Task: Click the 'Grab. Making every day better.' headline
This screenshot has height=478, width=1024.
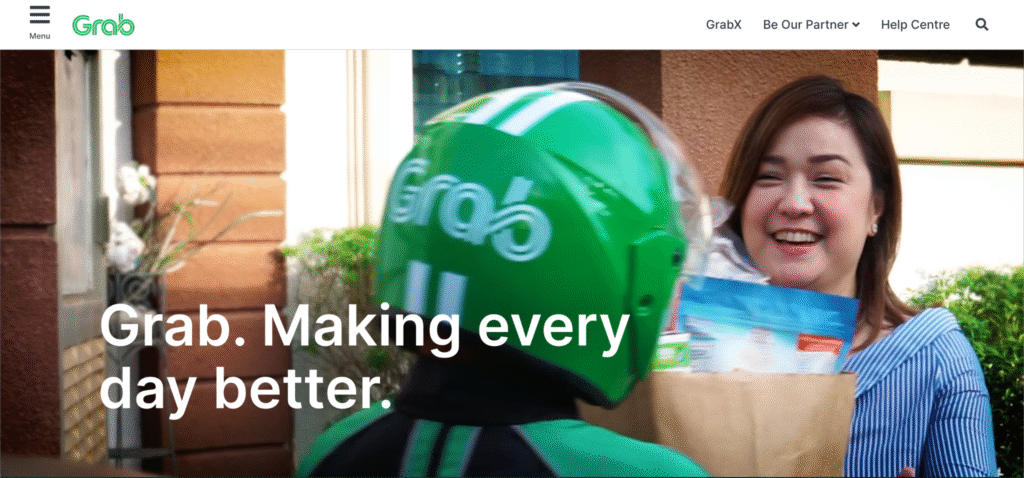Action: 364,357
